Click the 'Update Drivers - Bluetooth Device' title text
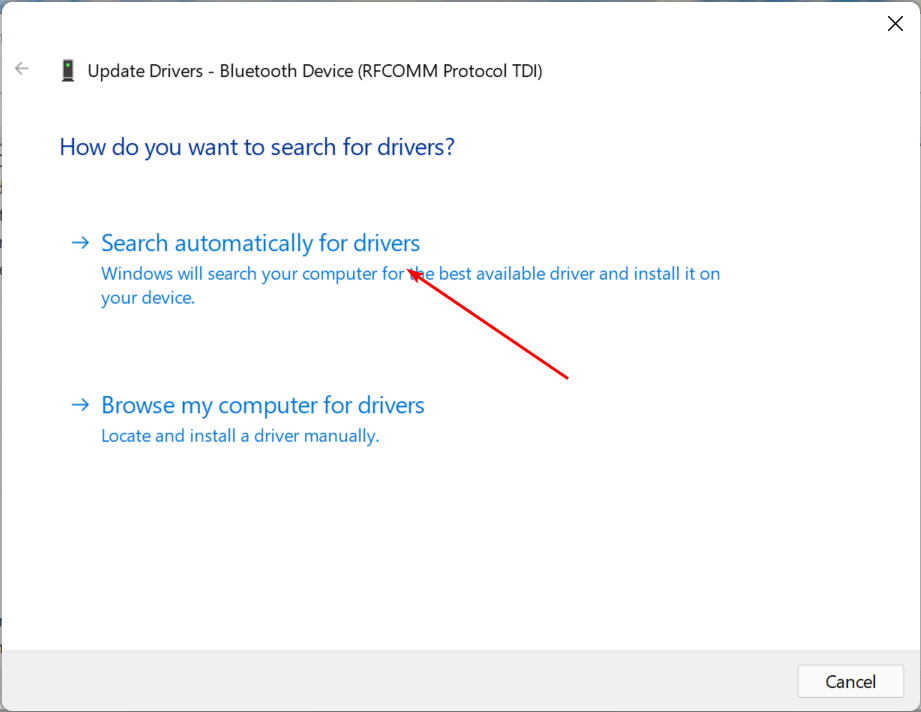This screenshot has width=921, height=712. (315, 71)
